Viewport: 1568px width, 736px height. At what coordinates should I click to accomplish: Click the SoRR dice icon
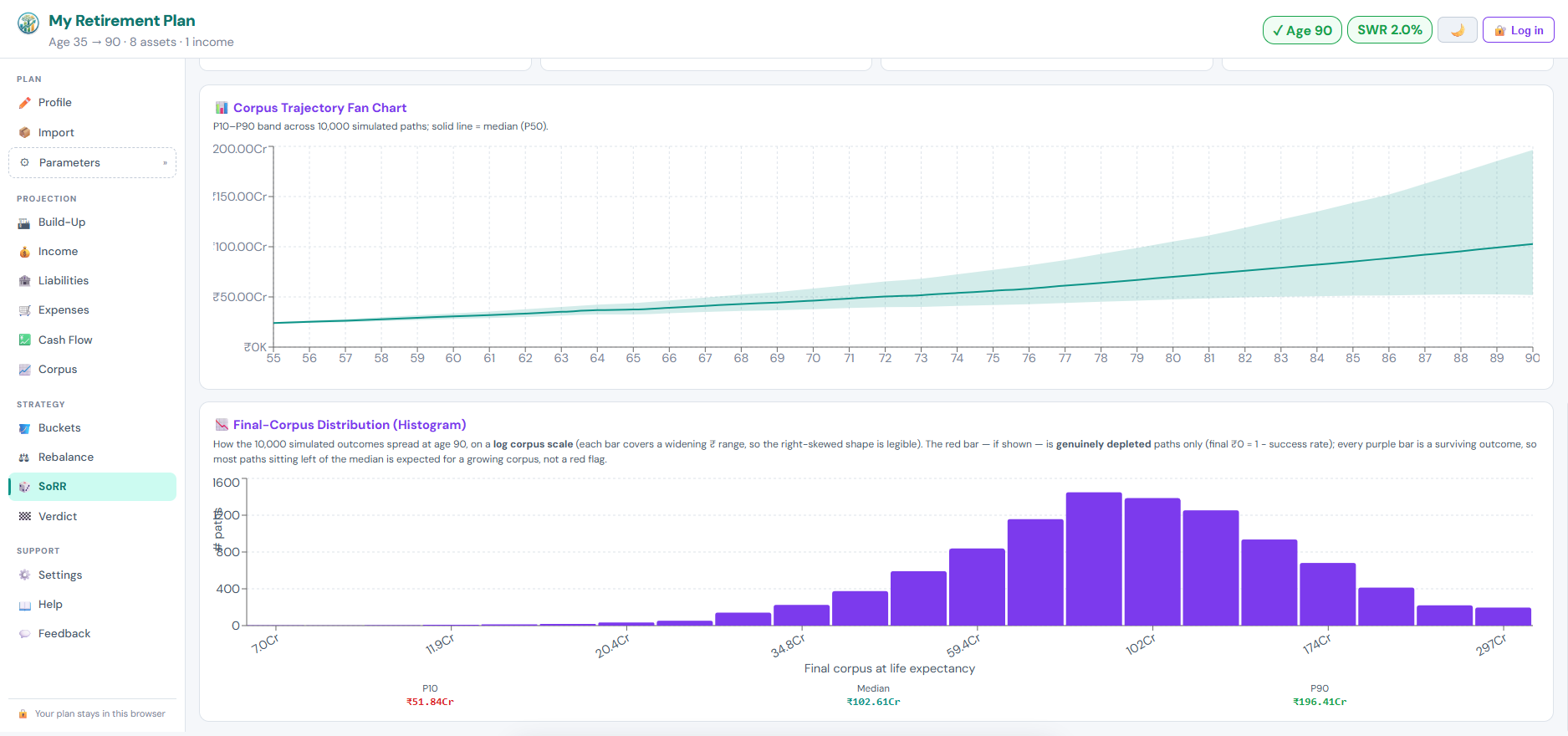(x=25, y=487)
